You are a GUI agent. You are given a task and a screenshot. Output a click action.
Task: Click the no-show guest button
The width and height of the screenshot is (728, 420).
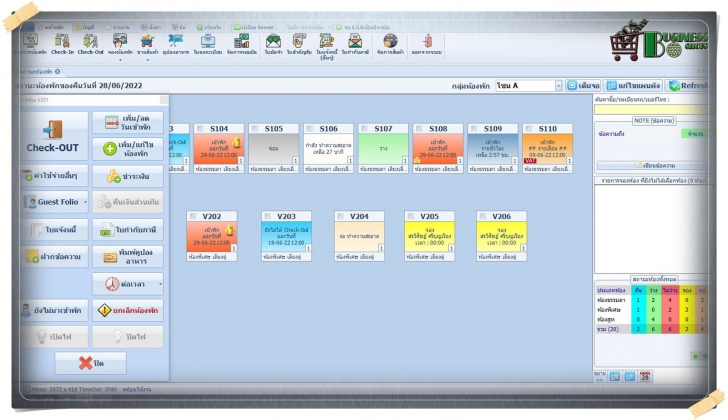54,310
